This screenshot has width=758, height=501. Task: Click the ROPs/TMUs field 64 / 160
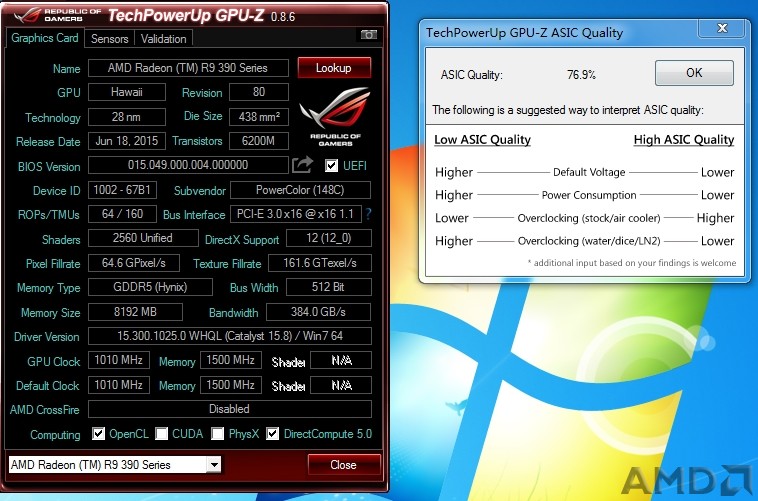[x=122, y=214]
